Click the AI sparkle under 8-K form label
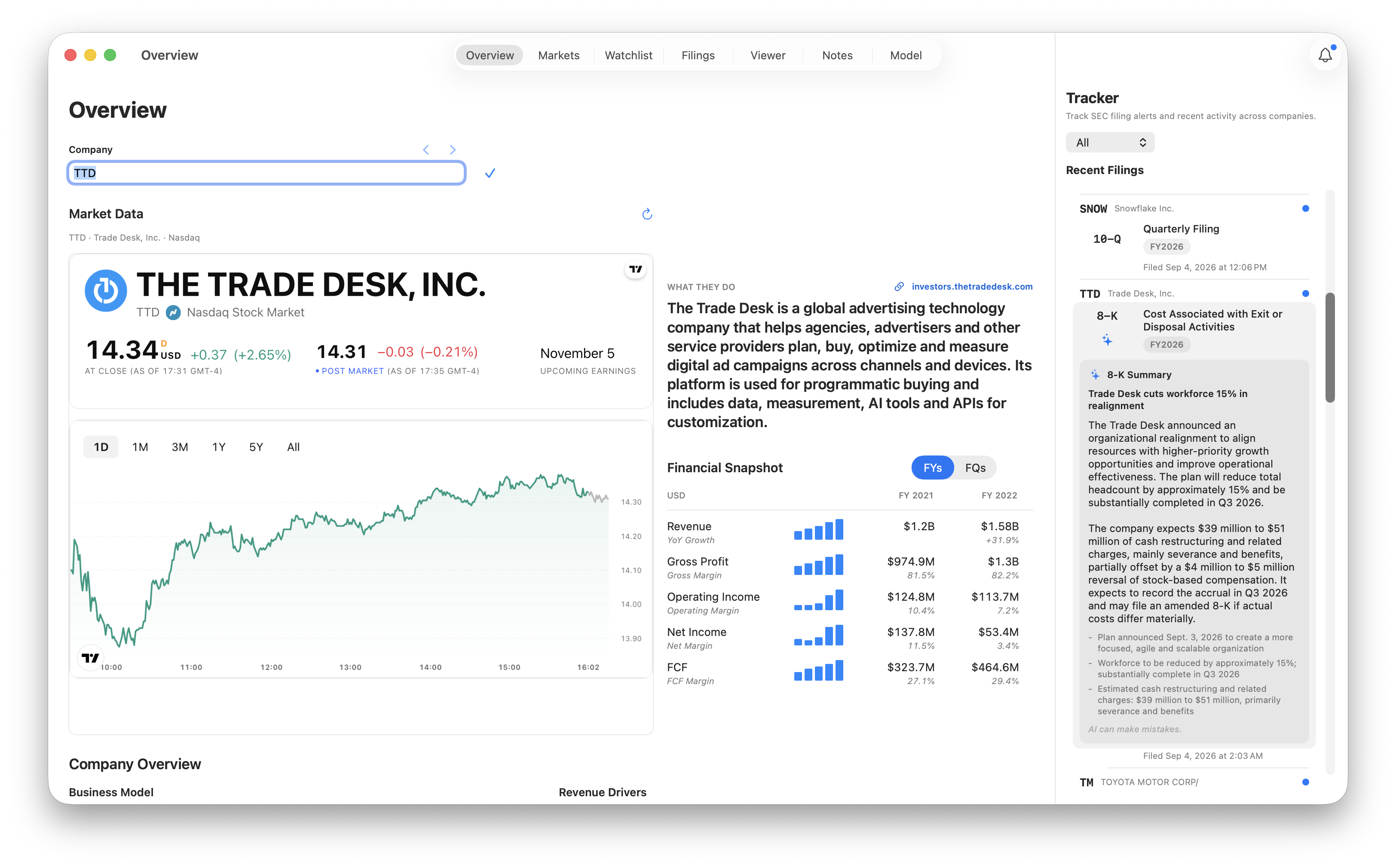Image resolution: width=1396 pixels, height=868 pixels. [1107, 340]
